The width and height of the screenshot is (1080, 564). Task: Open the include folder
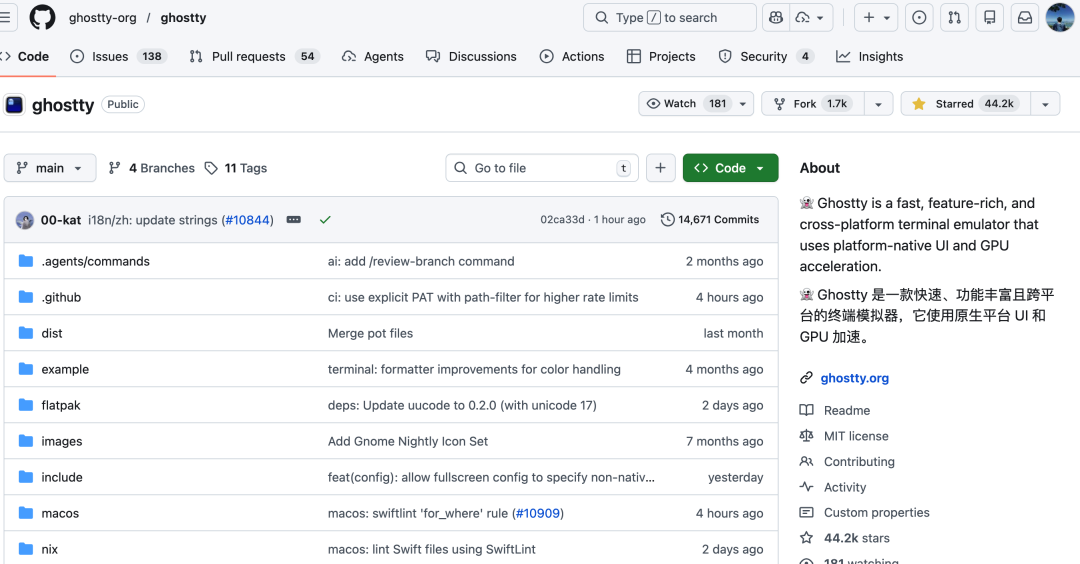pos(62,477)
